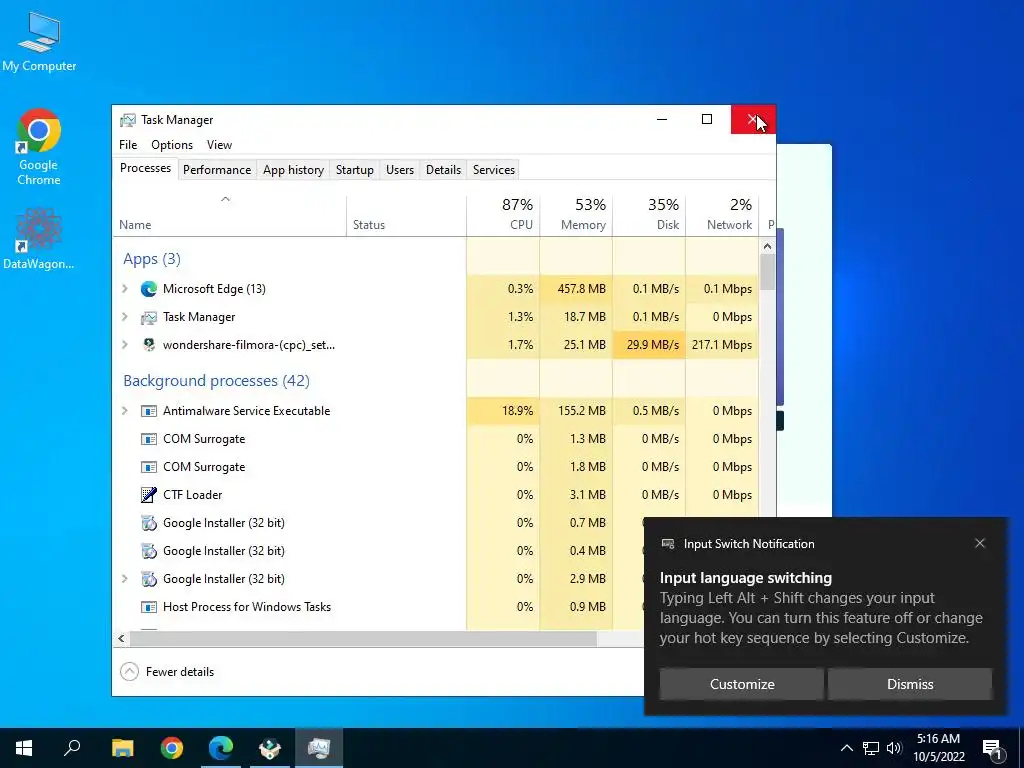Switch to the Details tab
1024x768 pixels.
443,170
